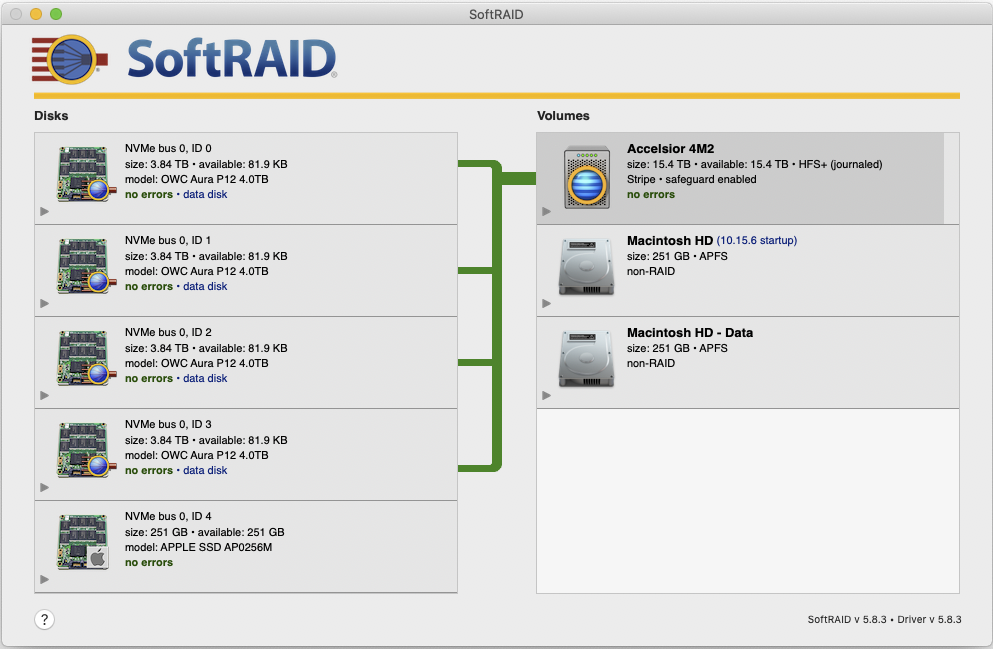The image size is (993, 649).
Task: Click the NVMe ID 0 disk icon
Action: [83, 174]
